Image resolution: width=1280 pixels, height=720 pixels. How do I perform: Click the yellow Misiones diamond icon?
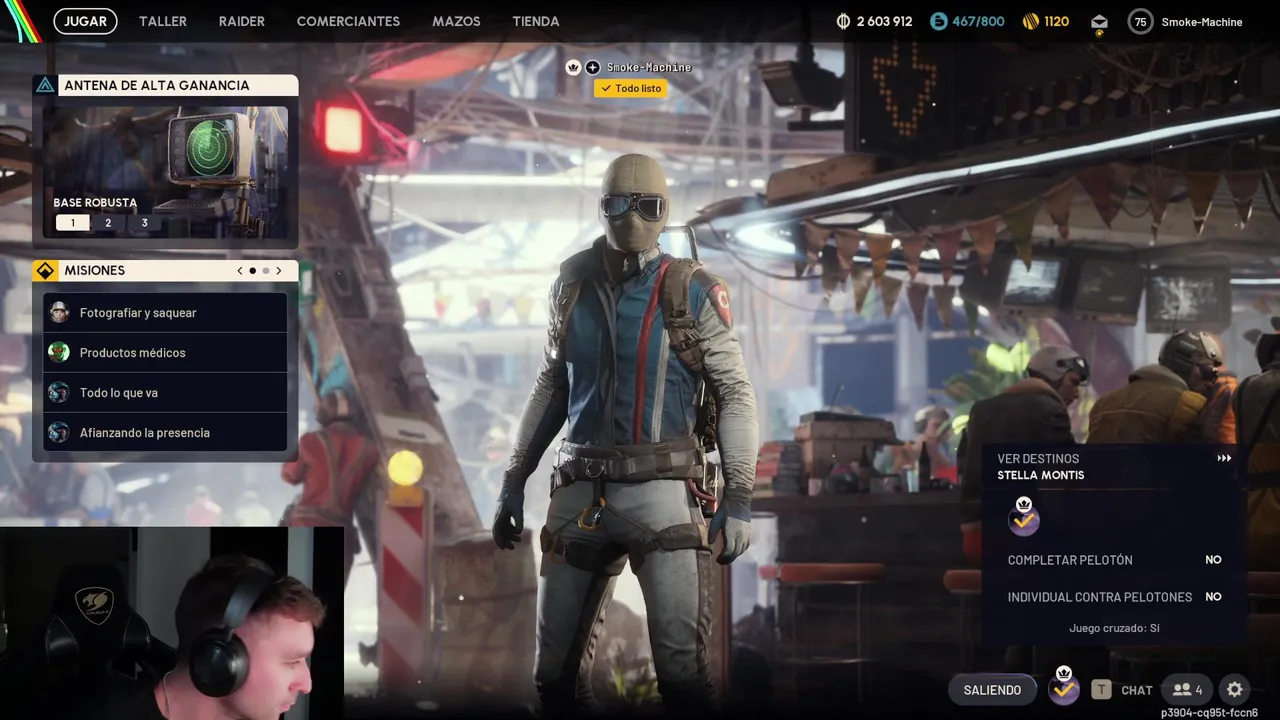pyautogui.click(x=45, y=270)
